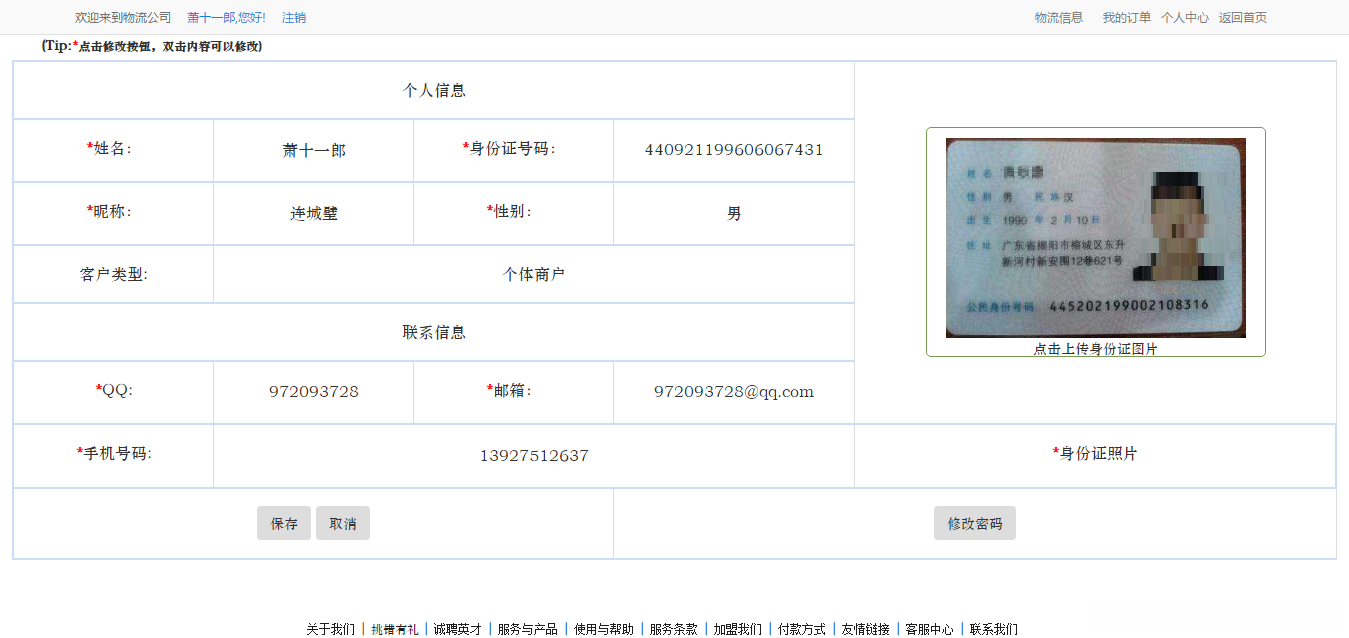
Task: Open 加盟我们 footer link
Action: (738, 629)
